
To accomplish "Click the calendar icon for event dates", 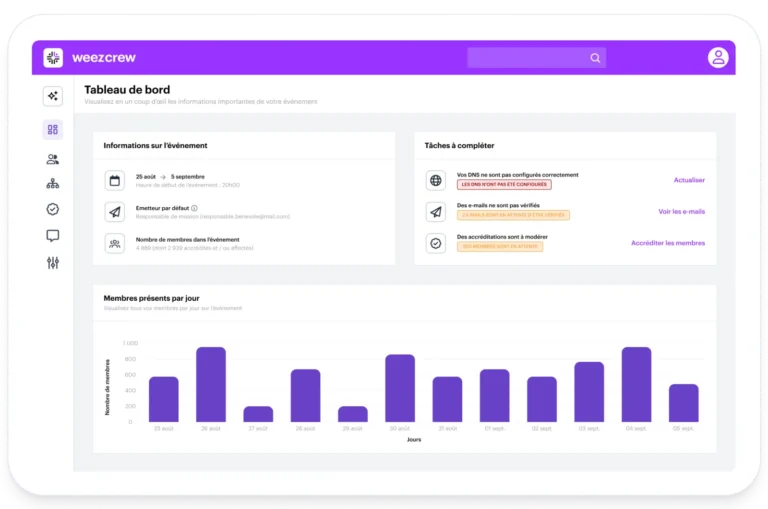I will coord(115,180).
